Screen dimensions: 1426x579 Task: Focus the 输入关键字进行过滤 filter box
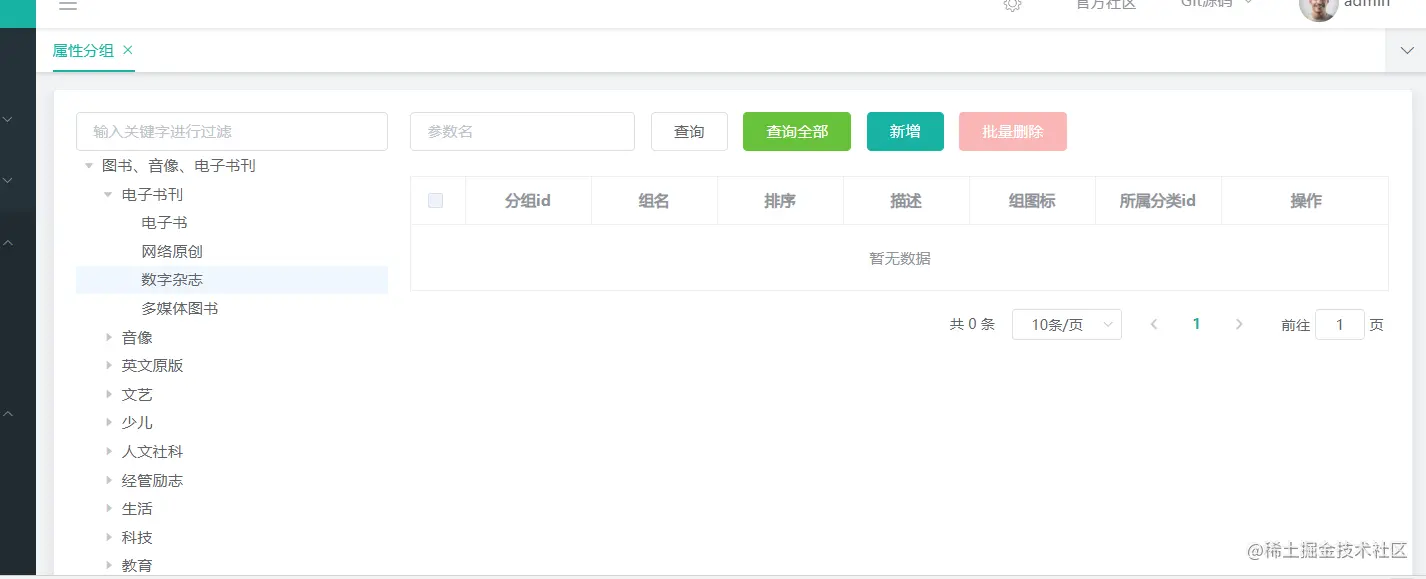point(232,132)
